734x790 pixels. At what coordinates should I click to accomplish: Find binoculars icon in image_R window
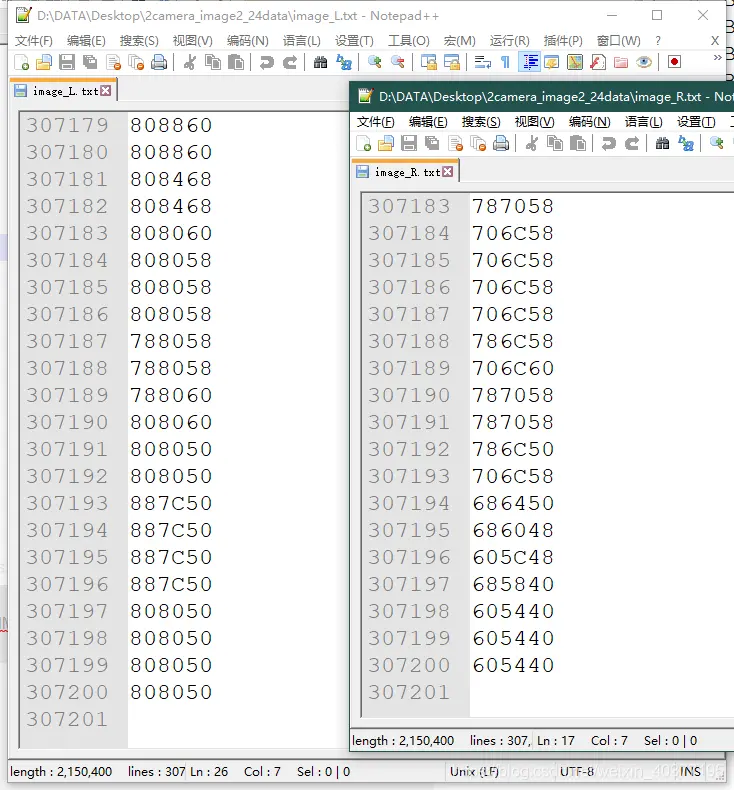point(662,144)
